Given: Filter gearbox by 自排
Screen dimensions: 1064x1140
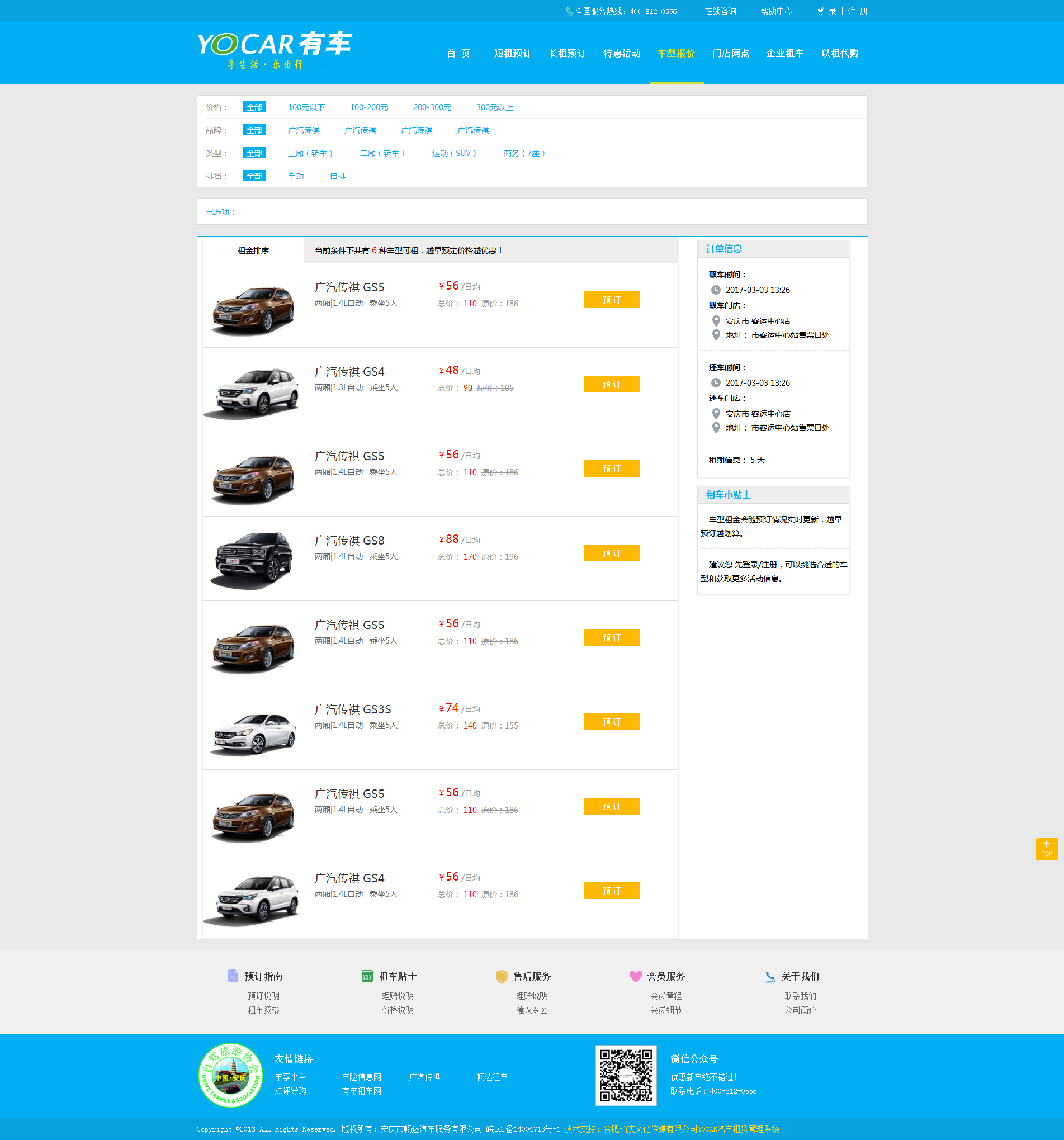Looking at the screenshot, I should click(337, 176).
